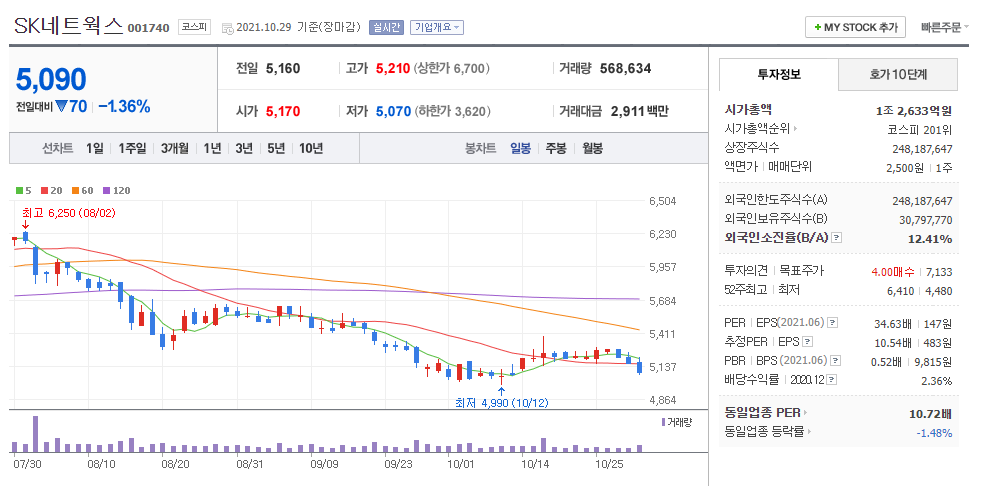Select the 월봉 candle chart
The image size is (984, 486).
point(592,149)
